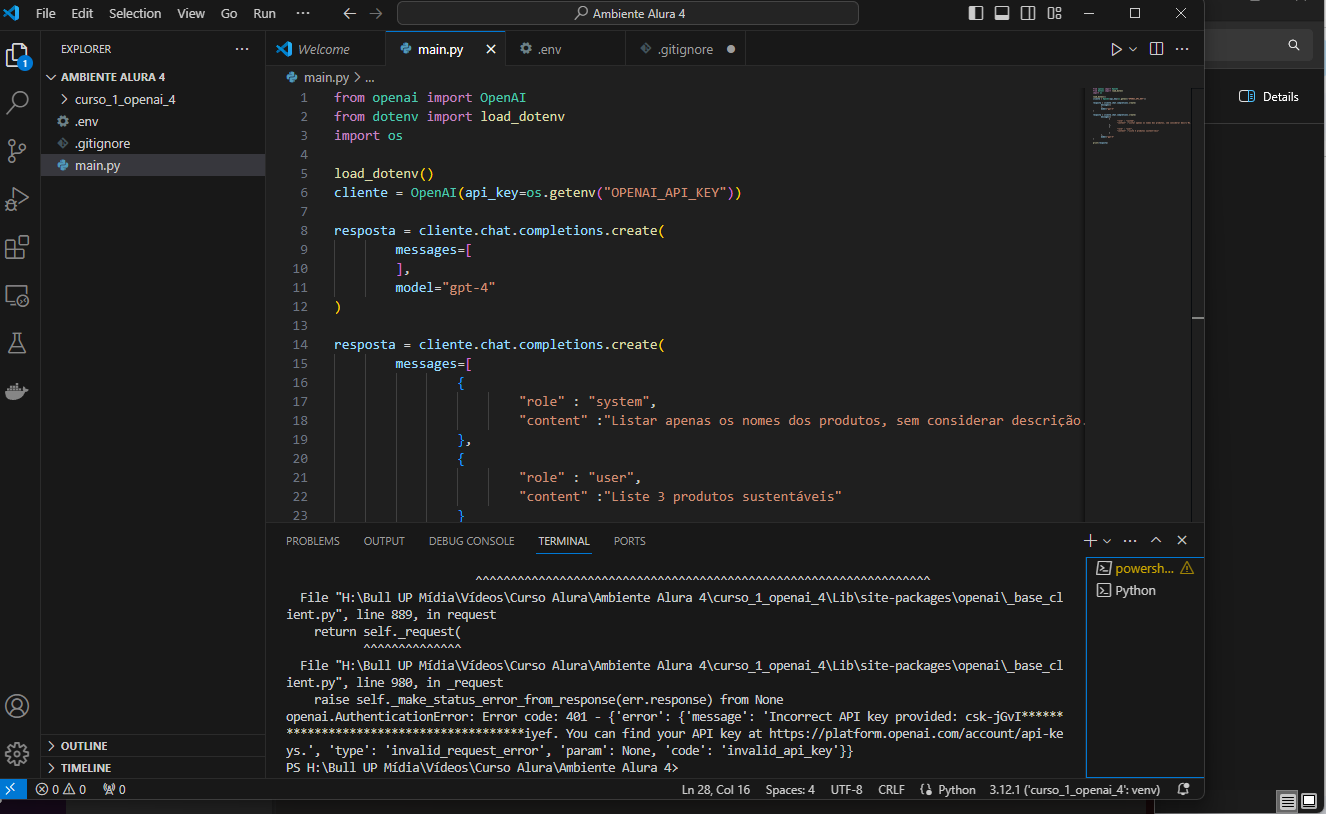The height and width of the screenshot is (814, 1326).
Task: Open the Remote Explorer icon
Action: click(17, 295)
